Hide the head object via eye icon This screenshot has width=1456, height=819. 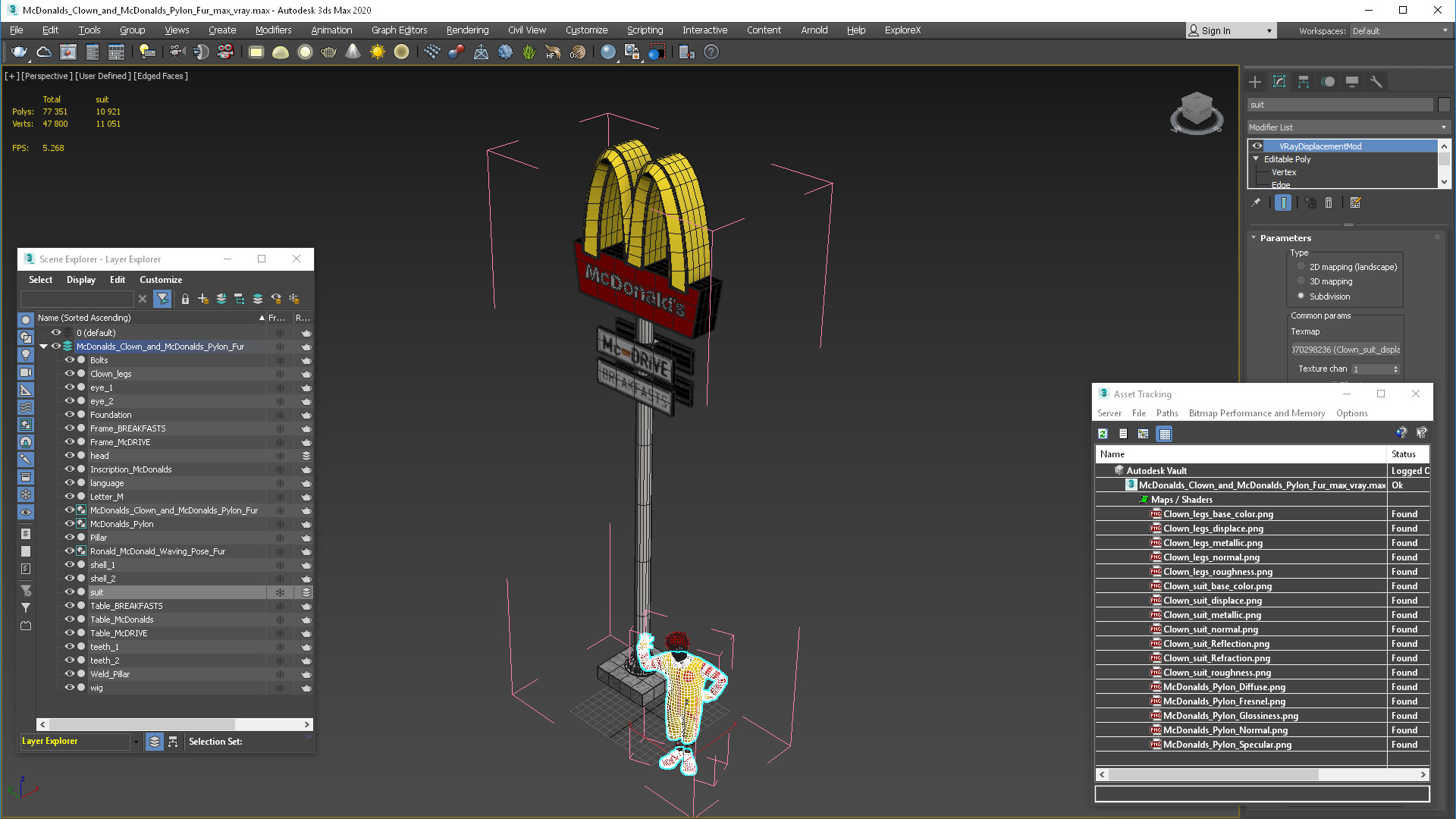[x=69, y=456]
